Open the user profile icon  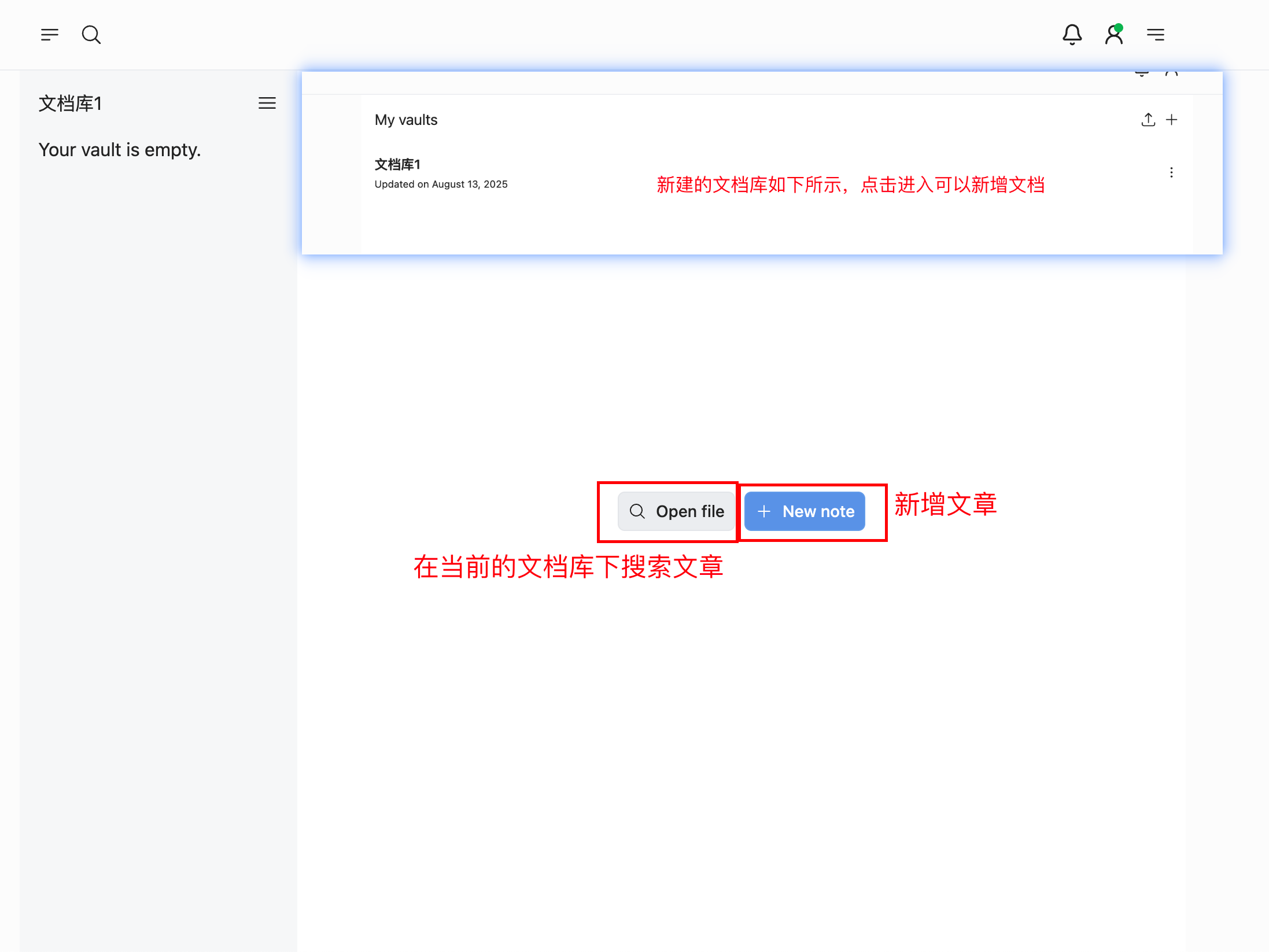point(1114,35)
